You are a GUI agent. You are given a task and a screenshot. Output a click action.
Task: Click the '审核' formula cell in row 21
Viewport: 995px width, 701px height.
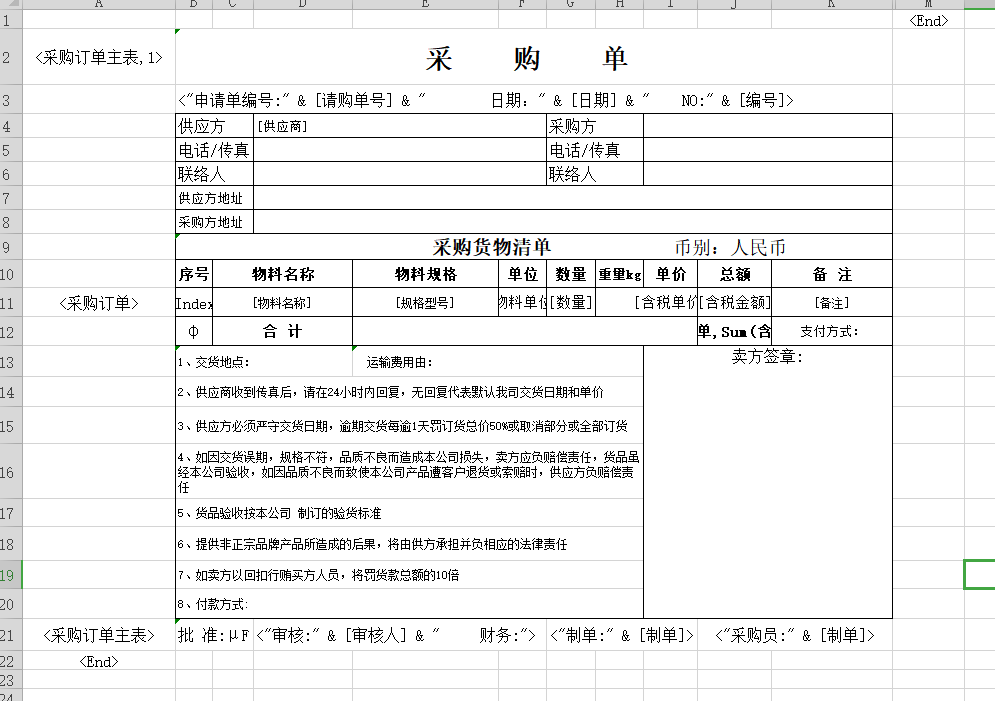tap(400, 635)
